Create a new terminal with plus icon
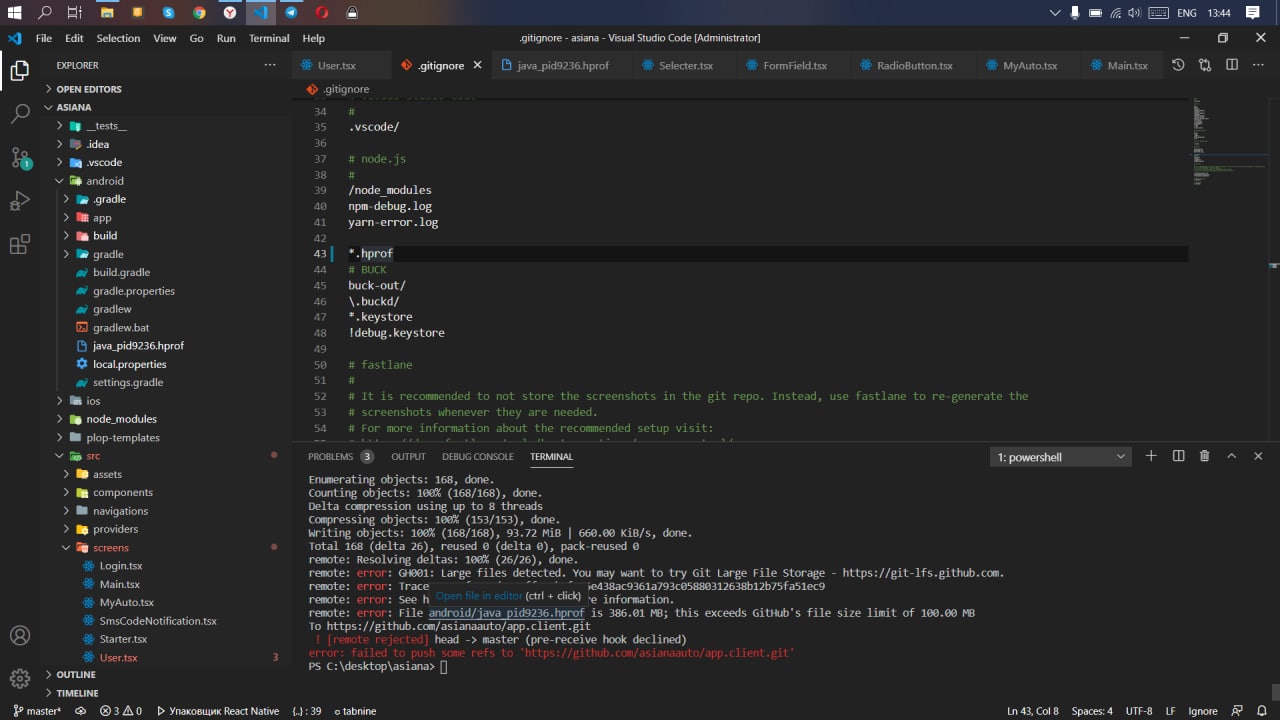 tap(1151, 456)
